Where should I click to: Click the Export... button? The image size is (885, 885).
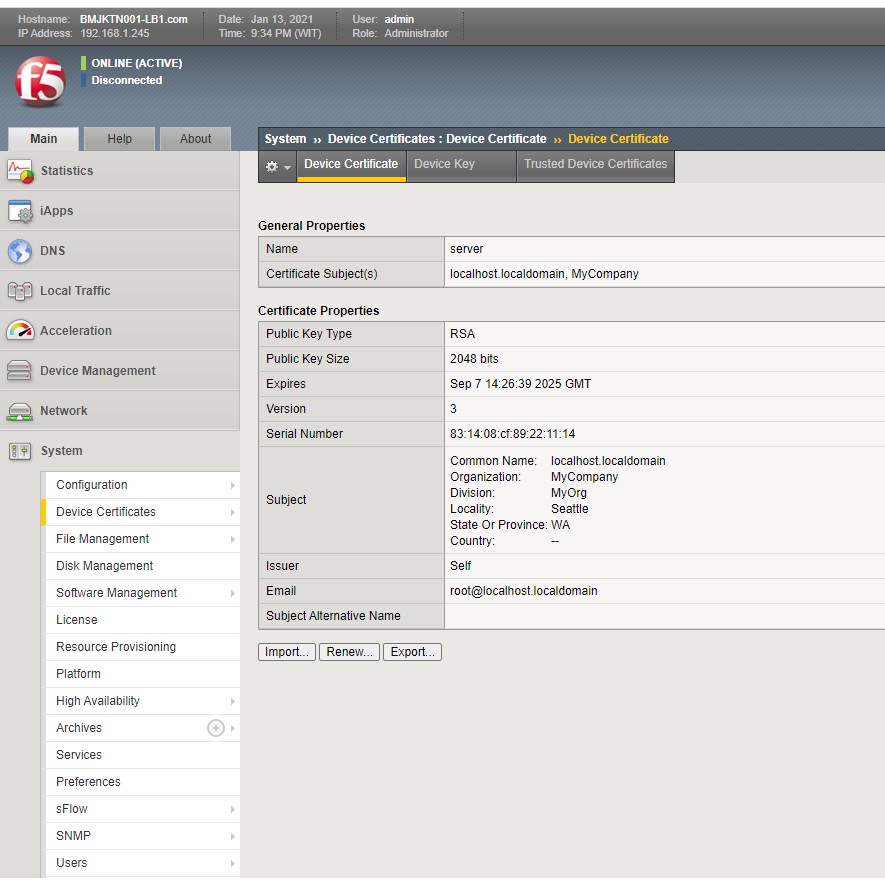[412, 652]
